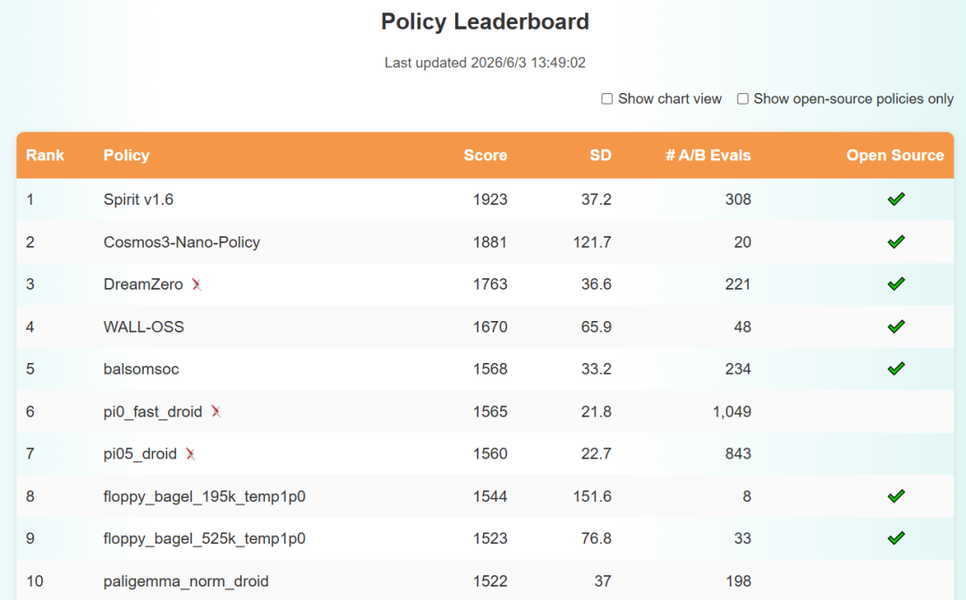
Task: Click Spirit v1.6 open-source checkmark
Action: (896, 199)
